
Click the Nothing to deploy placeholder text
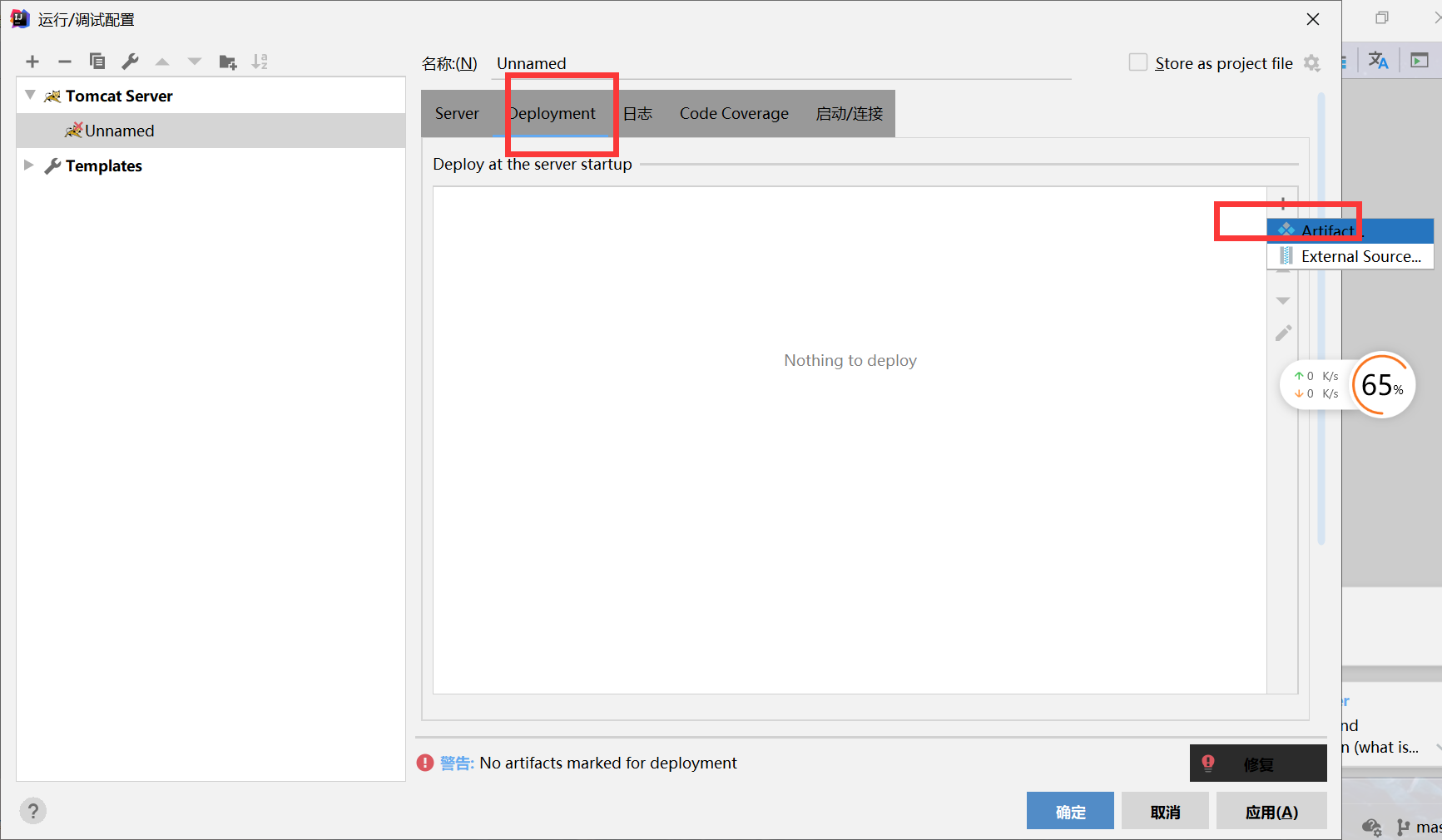[850, 360]
